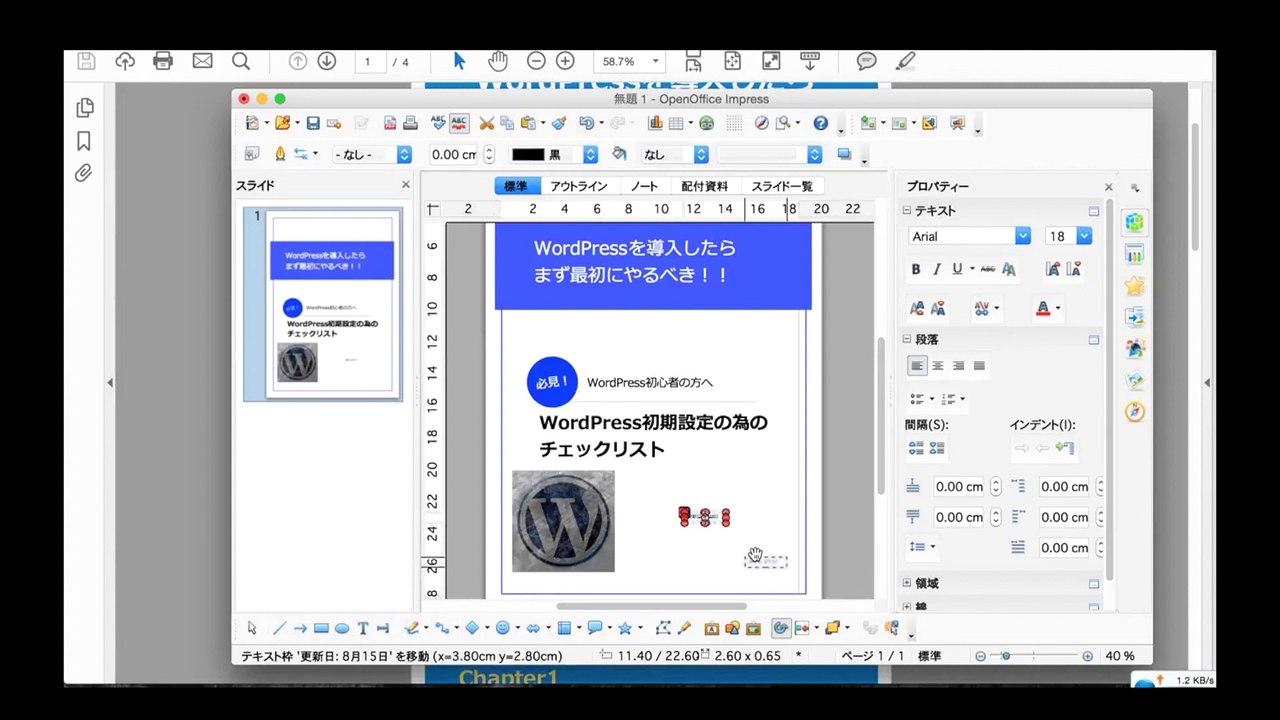Image resolution: width=1280 pixels, height=720 pixels.
Task: Select the Line tool in drawing toolbar
Action: click(279, 628)
